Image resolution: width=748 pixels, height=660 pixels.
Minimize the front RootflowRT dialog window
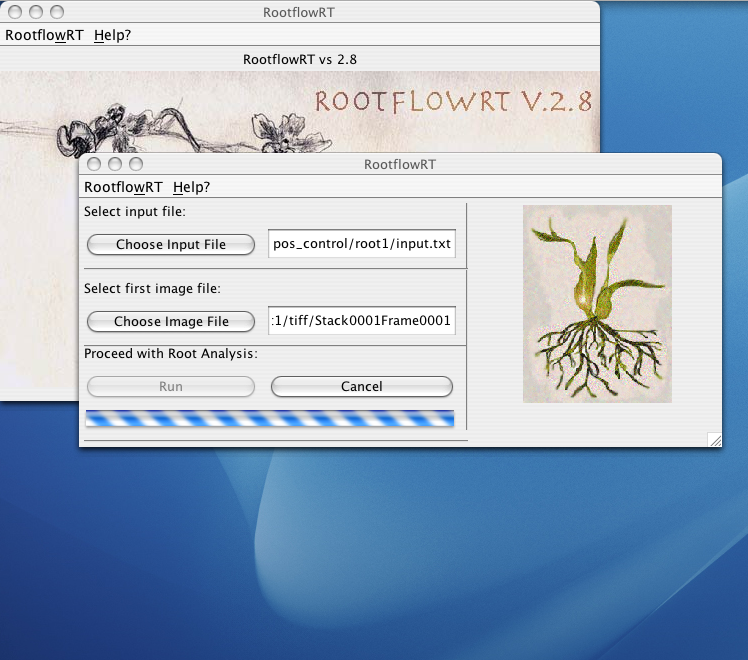(x=115, y=164)
